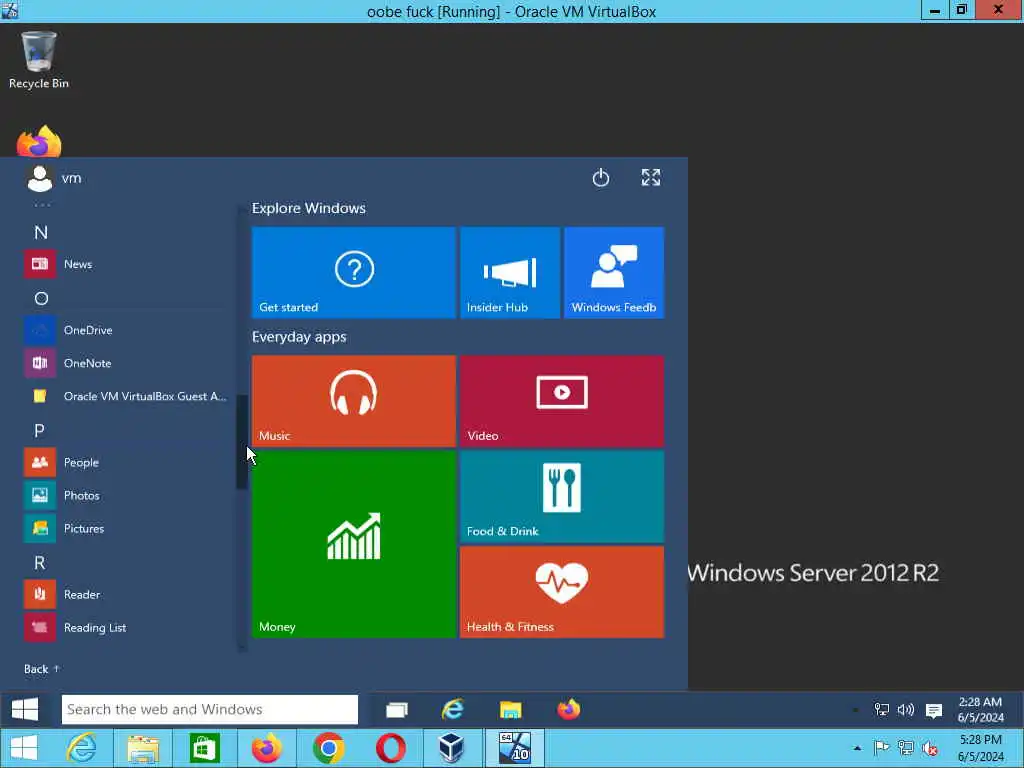Viewport: 1024px width, 768px height.
Task: Open Chrome in host taskbar
Action: point(328,748)
